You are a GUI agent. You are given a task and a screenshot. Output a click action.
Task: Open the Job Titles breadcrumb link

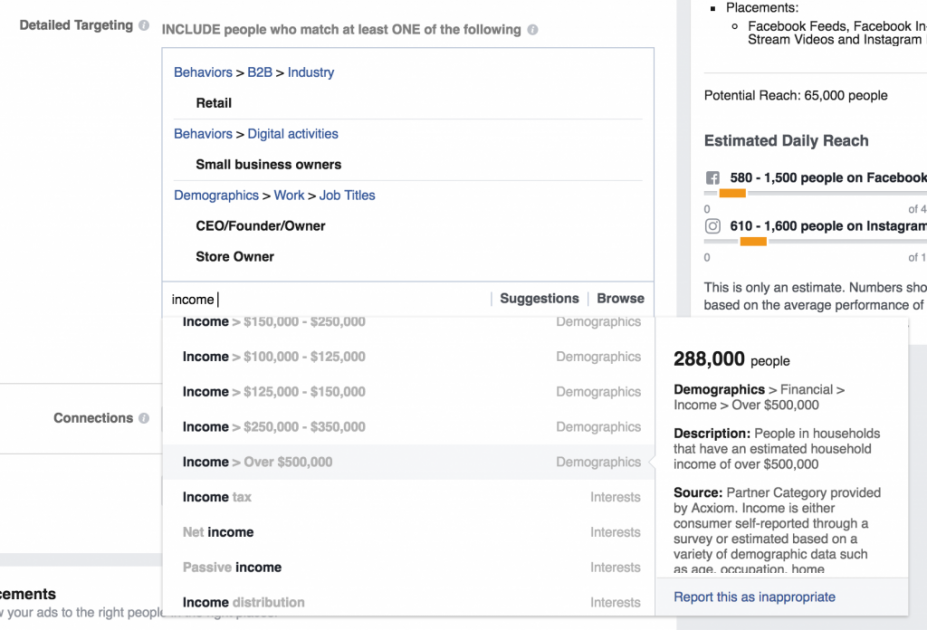pos(347,195)
